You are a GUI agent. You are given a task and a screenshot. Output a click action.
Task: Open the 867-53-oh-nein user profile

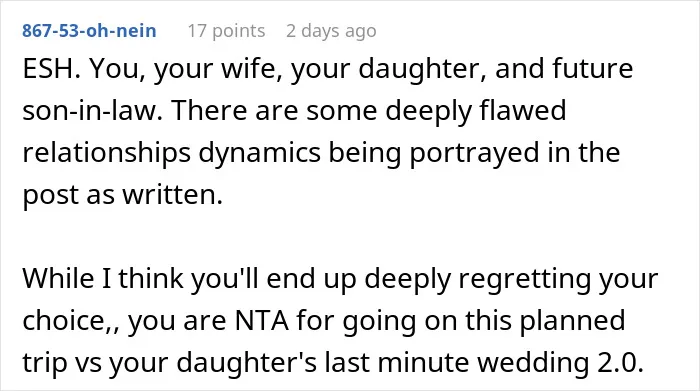point(89,31)
